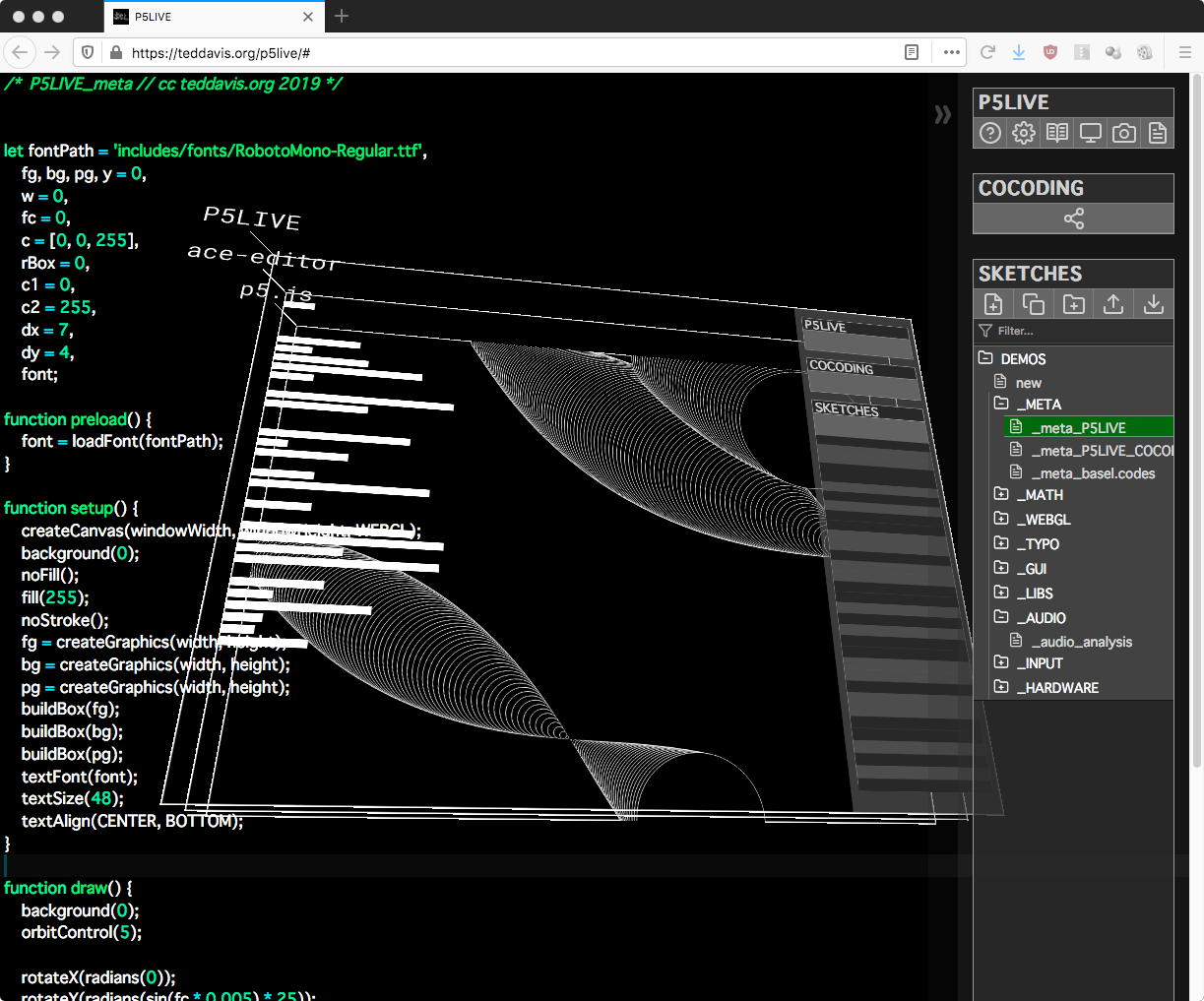Open the _meta_basel.codes sketch
The width and height of the screenshot is (1204, 1001).
coord(1093,473)
